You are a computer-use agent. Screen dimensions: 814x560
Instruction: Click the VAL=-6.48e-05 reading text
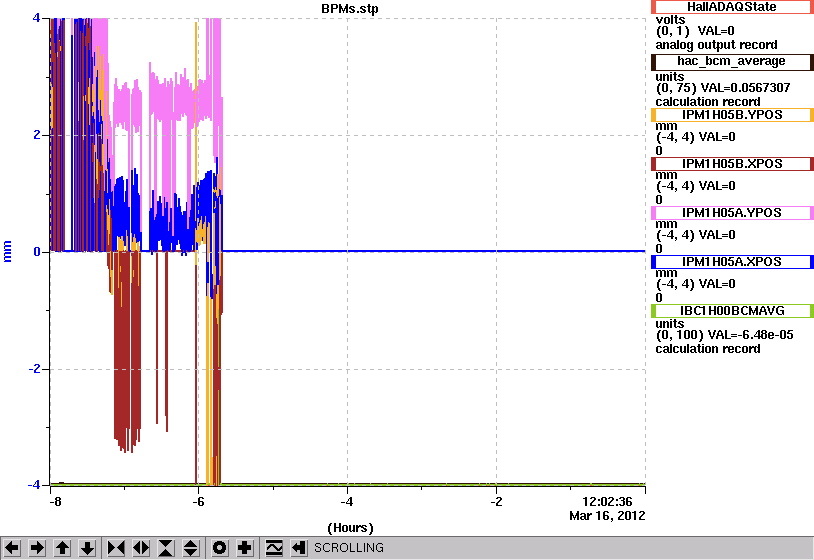point(750,335)
